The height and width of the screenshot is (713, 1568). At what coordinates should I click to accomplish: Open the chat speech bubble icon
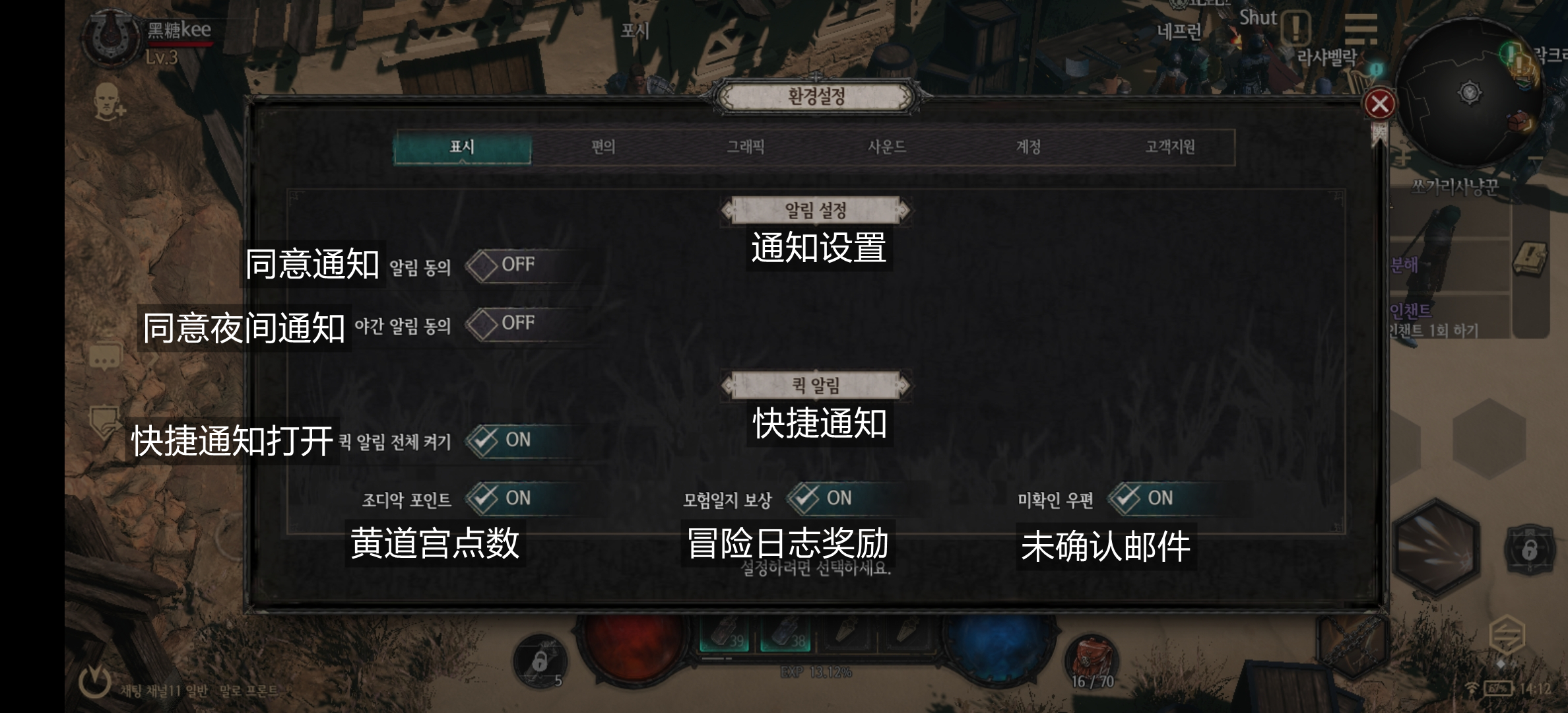[105, 358]
